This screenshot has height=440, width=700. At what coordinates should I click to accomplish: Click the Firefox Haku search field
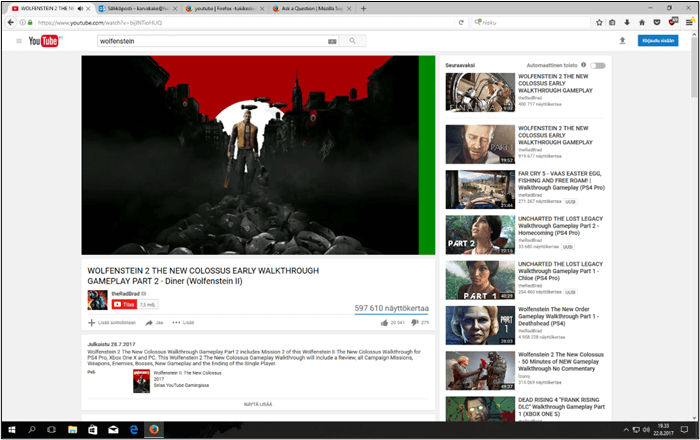coord(531,22)
